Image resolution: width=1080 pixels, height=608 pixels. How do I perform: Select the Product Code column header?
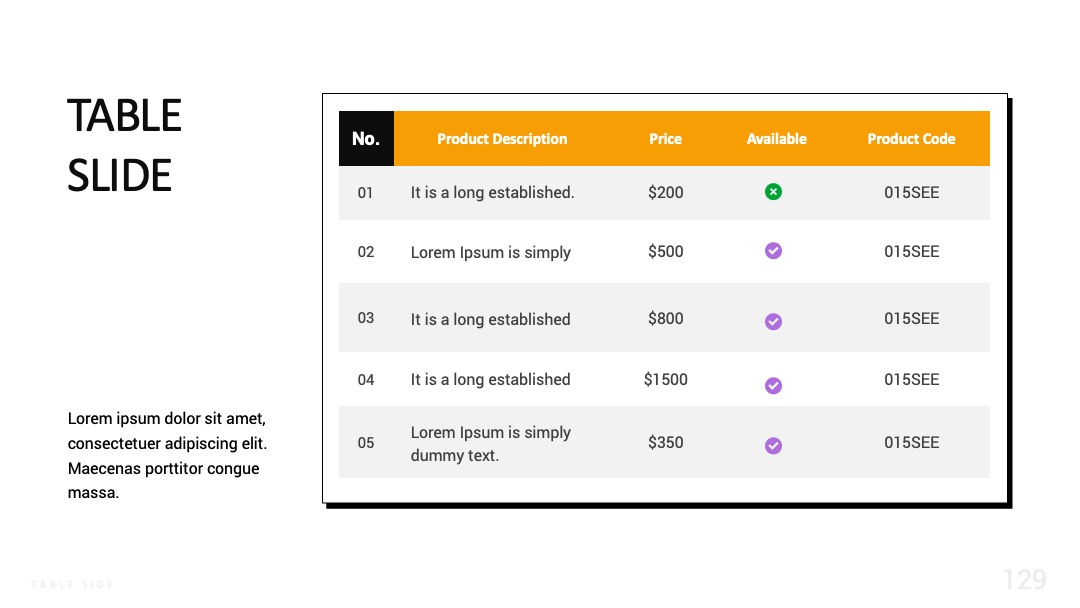pyautogui.click(x=911, y=139)
